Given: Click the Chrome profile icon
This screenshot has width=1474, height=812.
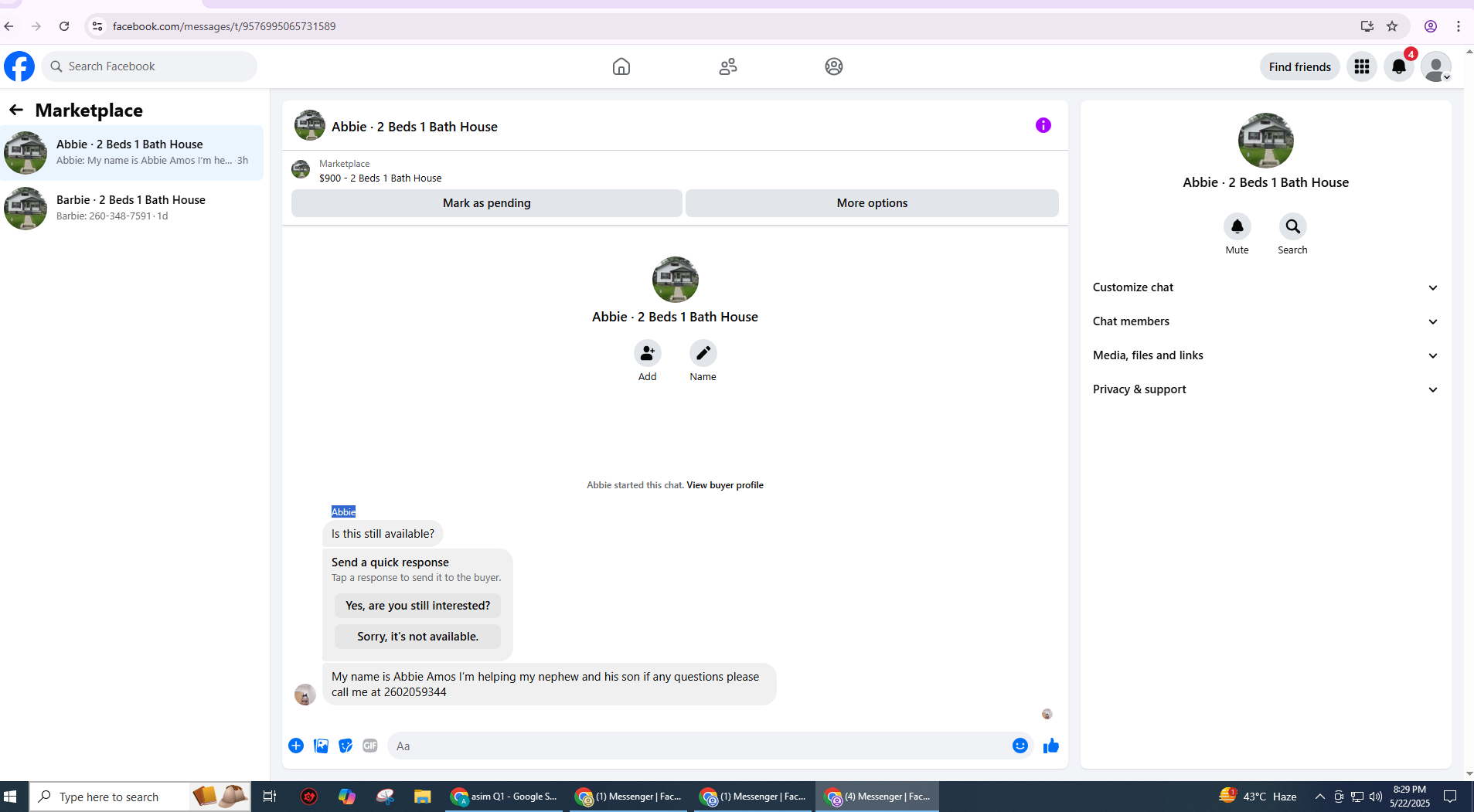Looking at the screenshot, I should [1431, 26].
